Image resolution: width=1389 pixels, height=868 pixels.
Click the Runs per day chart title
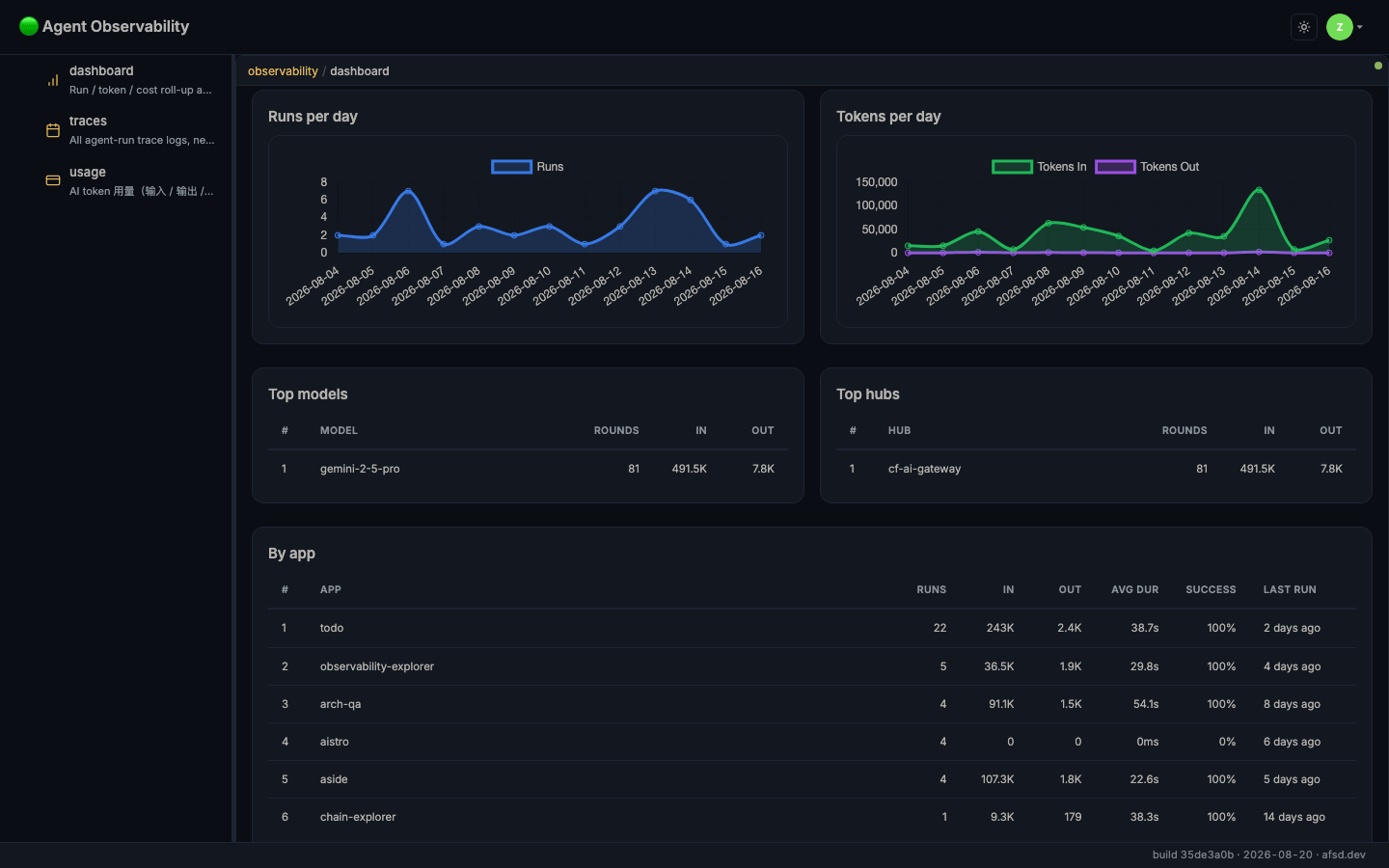[313, 117]
